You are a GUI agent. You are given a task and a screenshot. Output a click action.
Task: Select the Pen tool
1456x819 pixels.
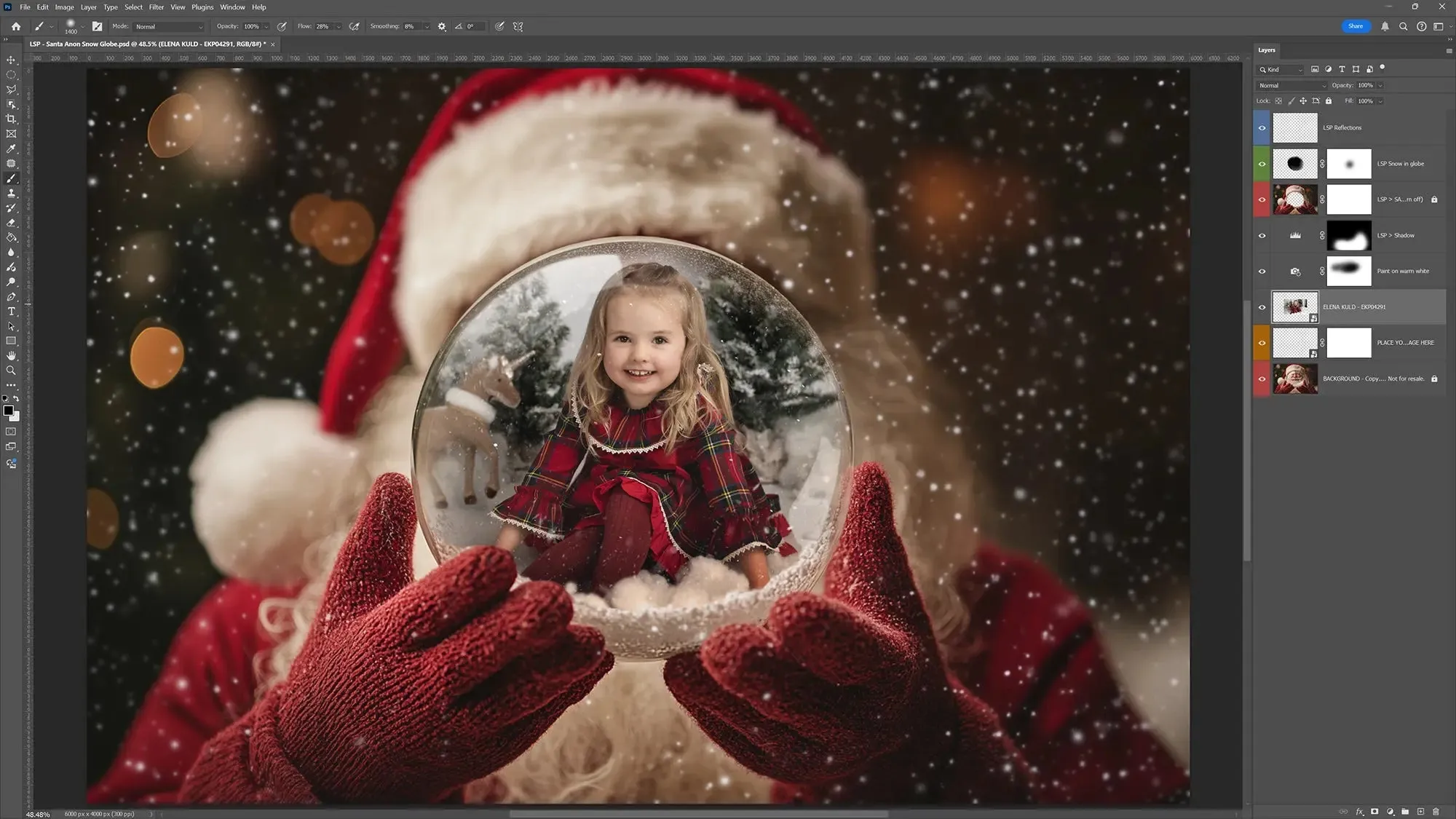point(11,296)
